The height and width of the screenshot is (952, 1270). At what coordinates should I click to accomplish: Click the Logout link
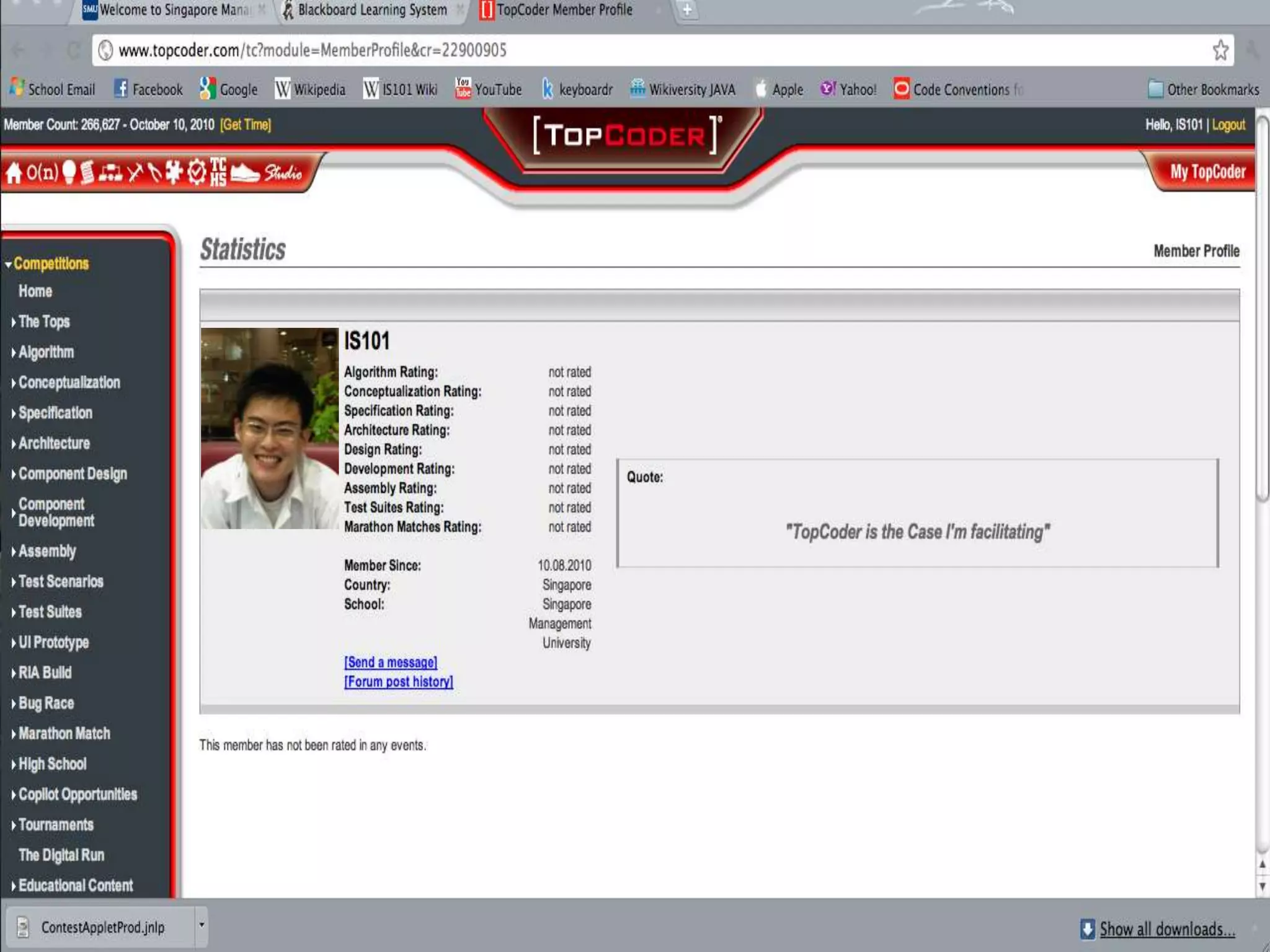point(1228,125)
